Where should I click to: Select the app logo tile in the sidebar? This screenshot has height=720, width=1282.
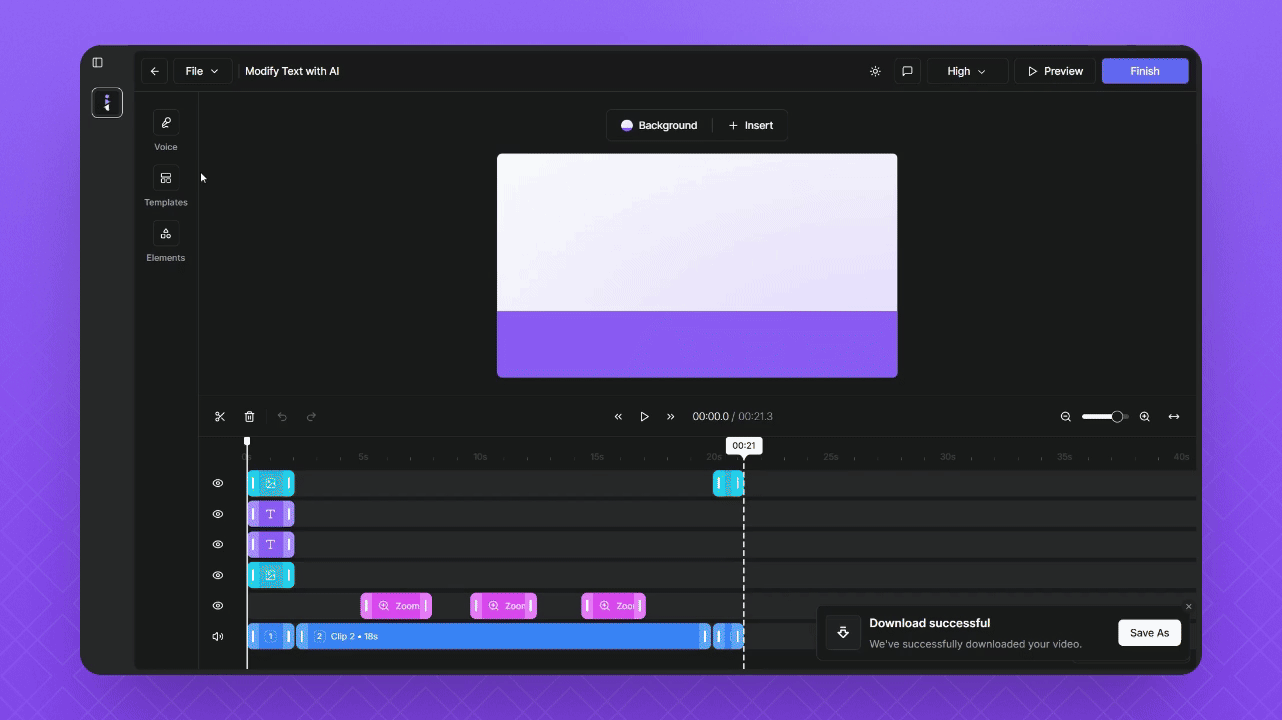coord(107,102)
